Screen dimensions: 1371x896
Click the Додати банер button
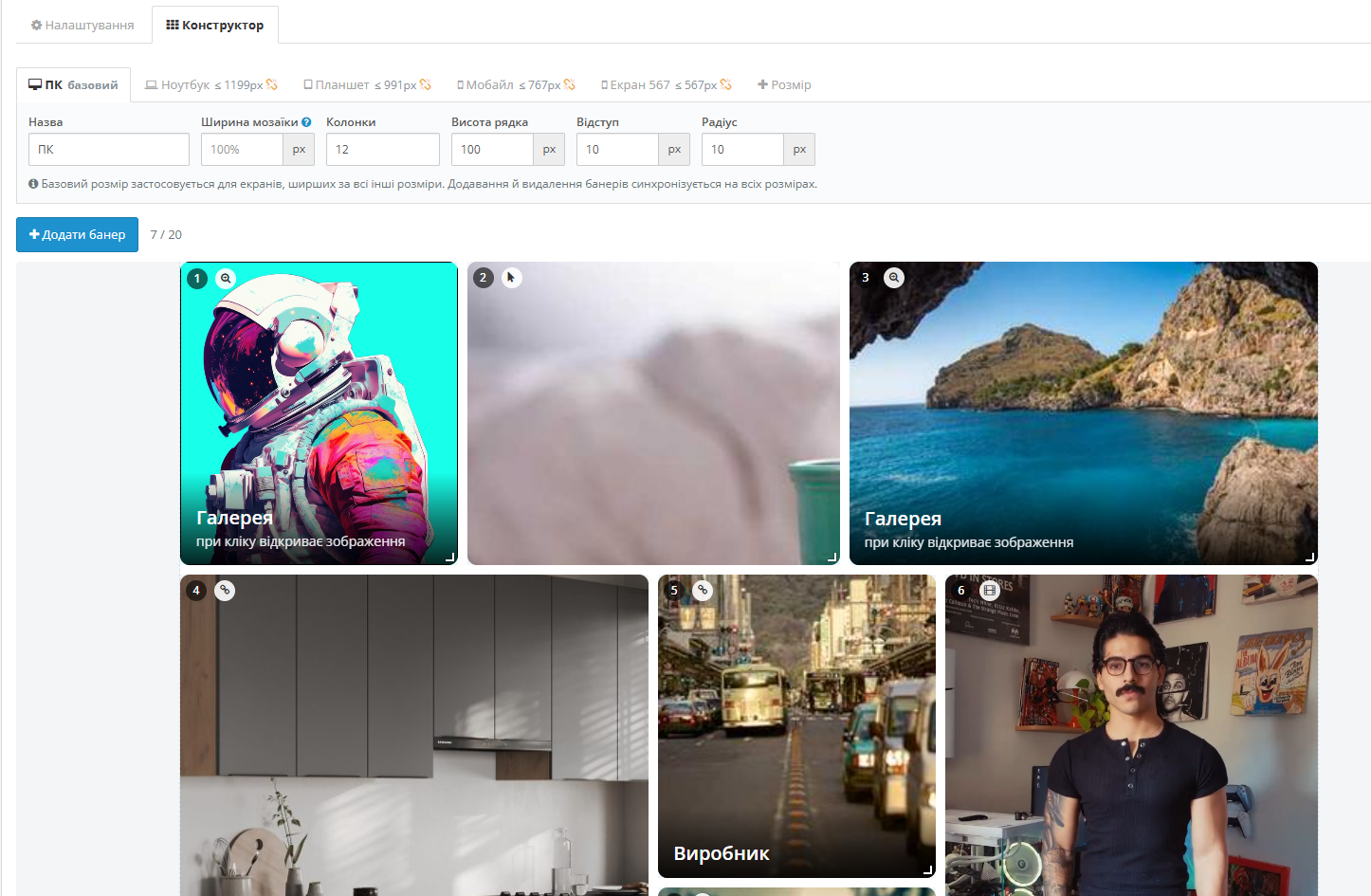pyautogui.click(x=77, y=235)
